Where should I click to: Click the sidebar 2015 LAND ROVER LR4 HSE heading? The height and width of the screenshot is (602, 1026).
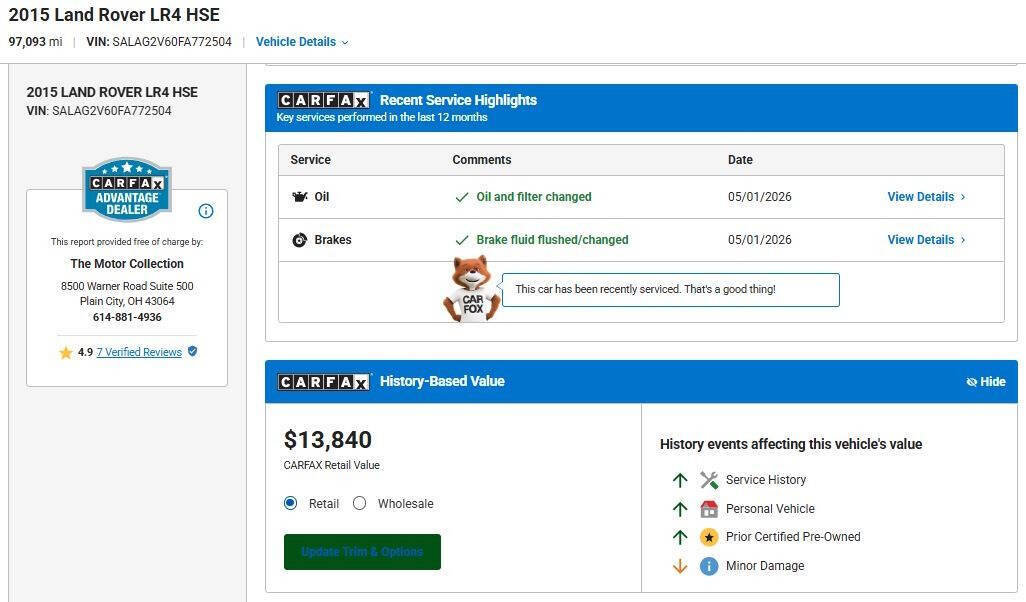(112, 92)
